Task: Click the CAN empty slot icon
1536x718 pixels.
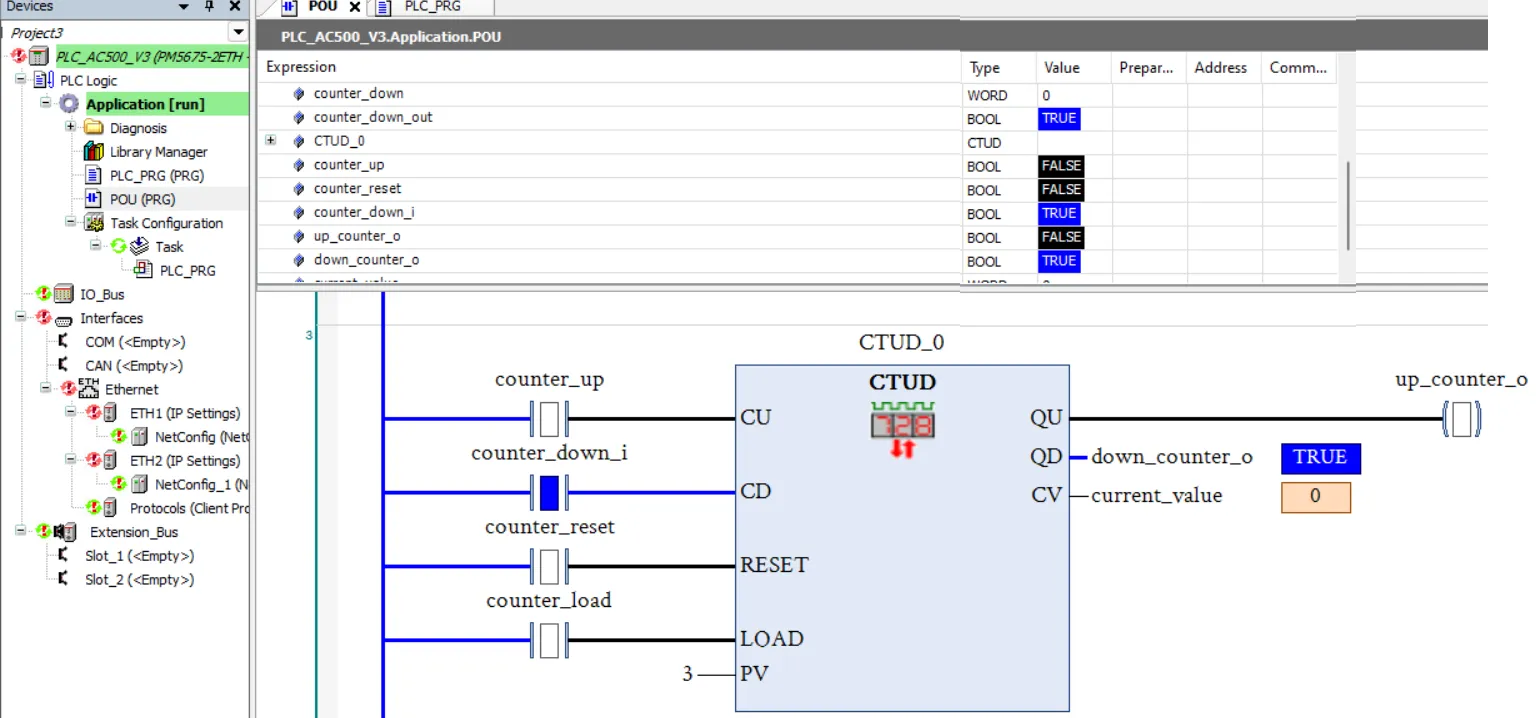Action: 63,365
